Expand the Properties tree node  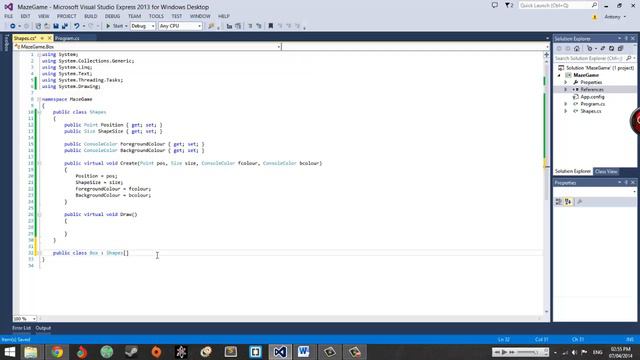(566, 82)
